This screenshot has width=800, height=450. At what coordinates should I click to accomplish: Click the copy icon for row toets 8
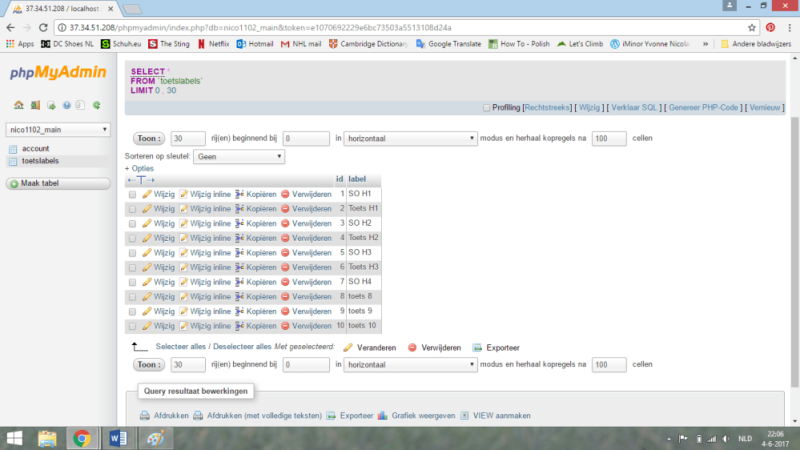point(239,296)
